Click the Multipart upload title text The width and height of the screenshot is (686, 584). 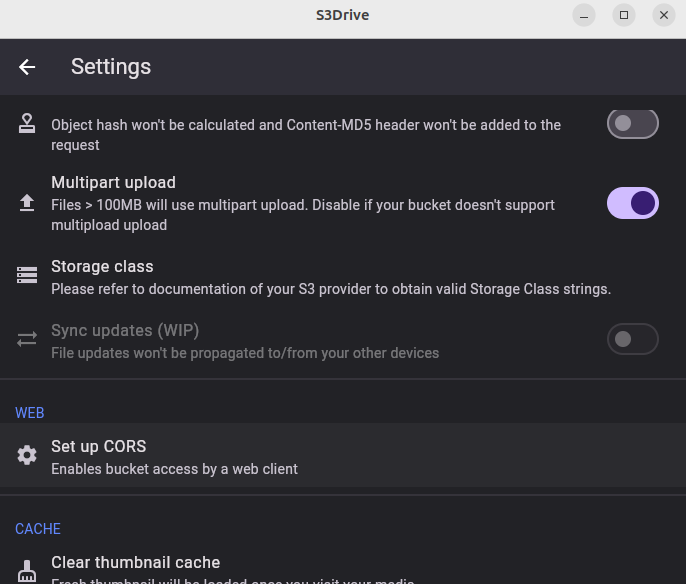(113, 182)
